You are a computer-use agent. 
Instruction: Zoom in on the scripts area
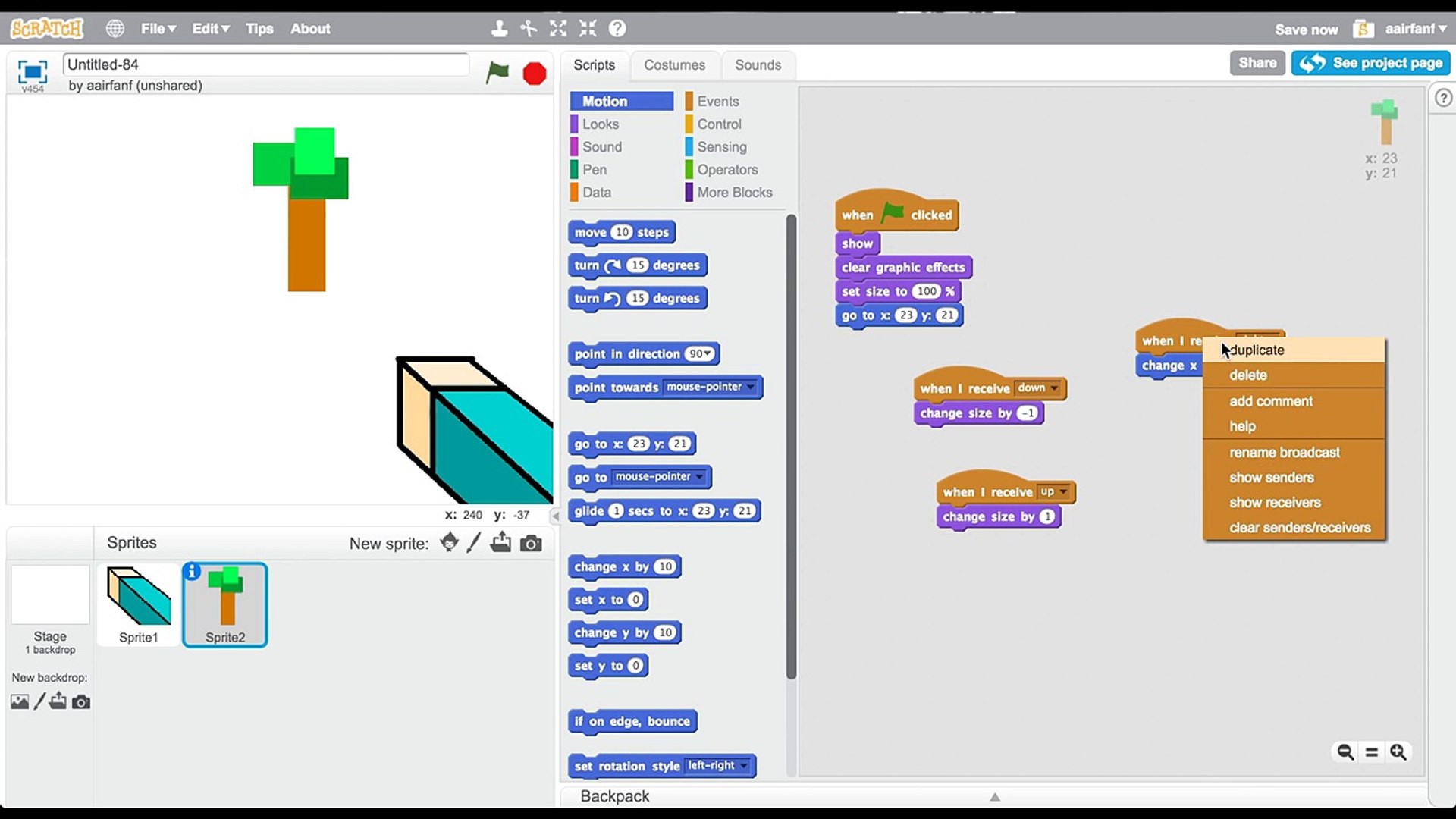(1398, 752)
